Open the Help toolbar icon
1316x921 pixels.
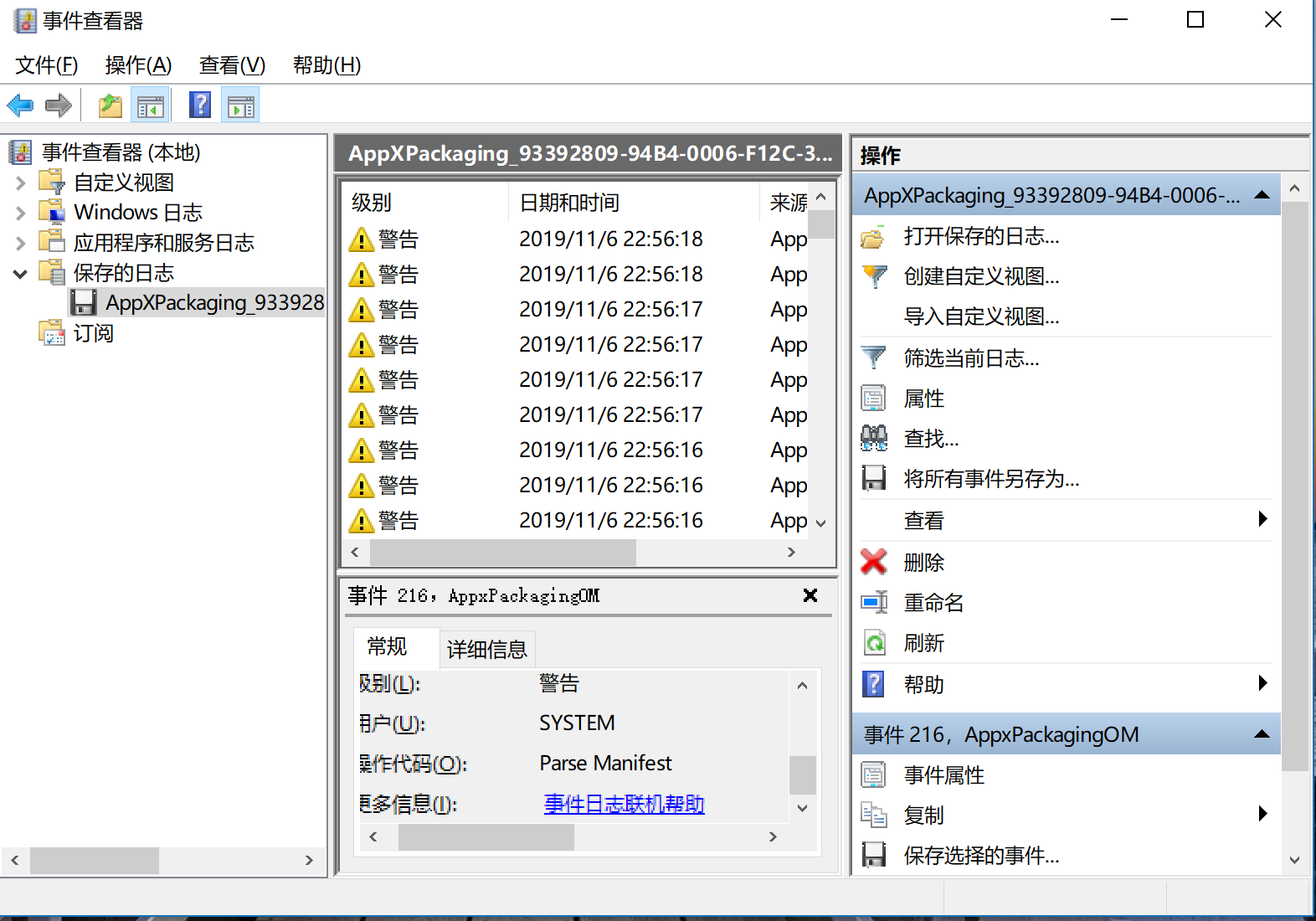200,105
